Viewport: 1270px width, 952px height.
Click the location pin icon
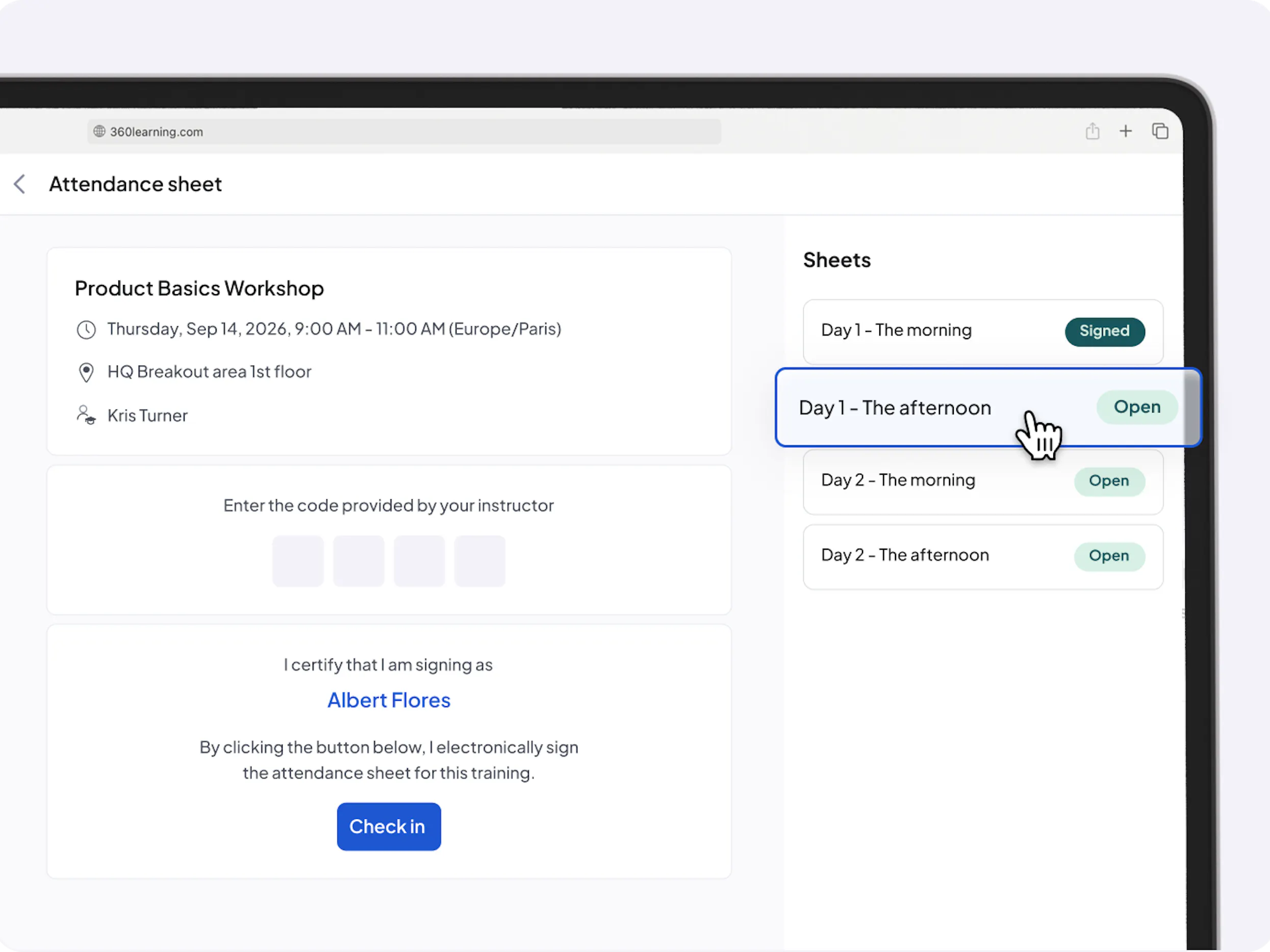point(86,372)
